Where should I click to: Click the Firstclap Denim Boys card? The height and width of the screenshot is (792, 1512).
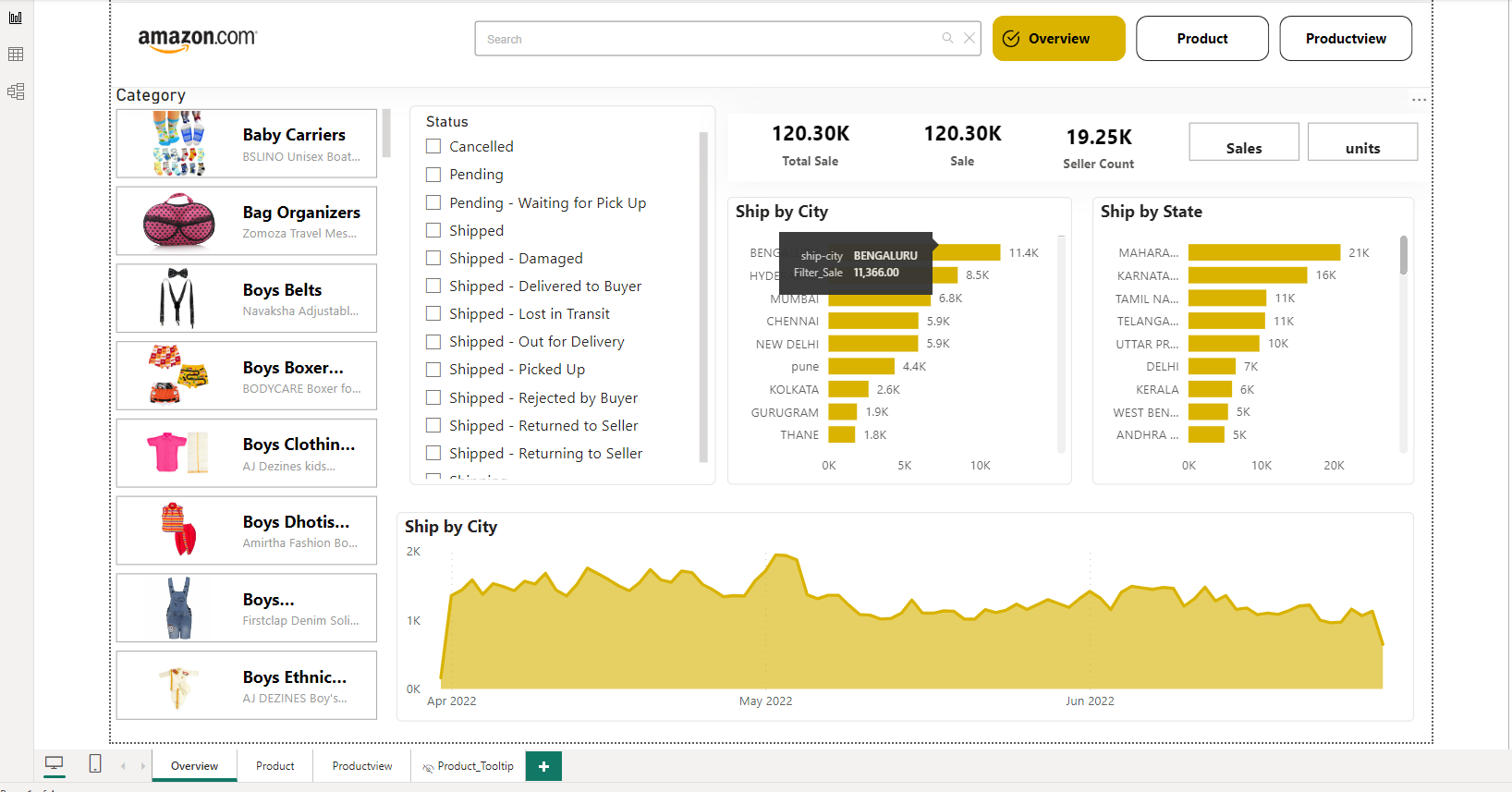(247, 608)
